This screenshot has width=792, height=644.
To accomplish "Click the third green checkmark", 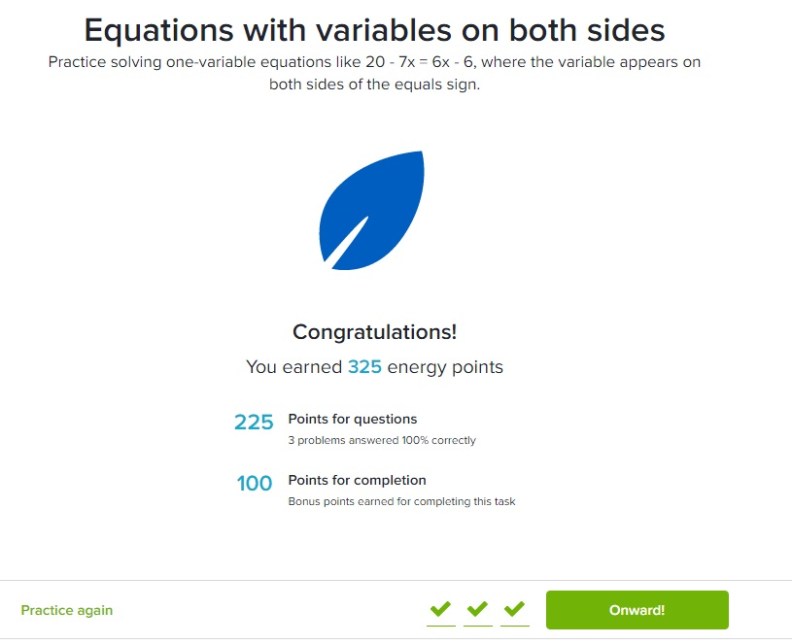I will [514, 609].
